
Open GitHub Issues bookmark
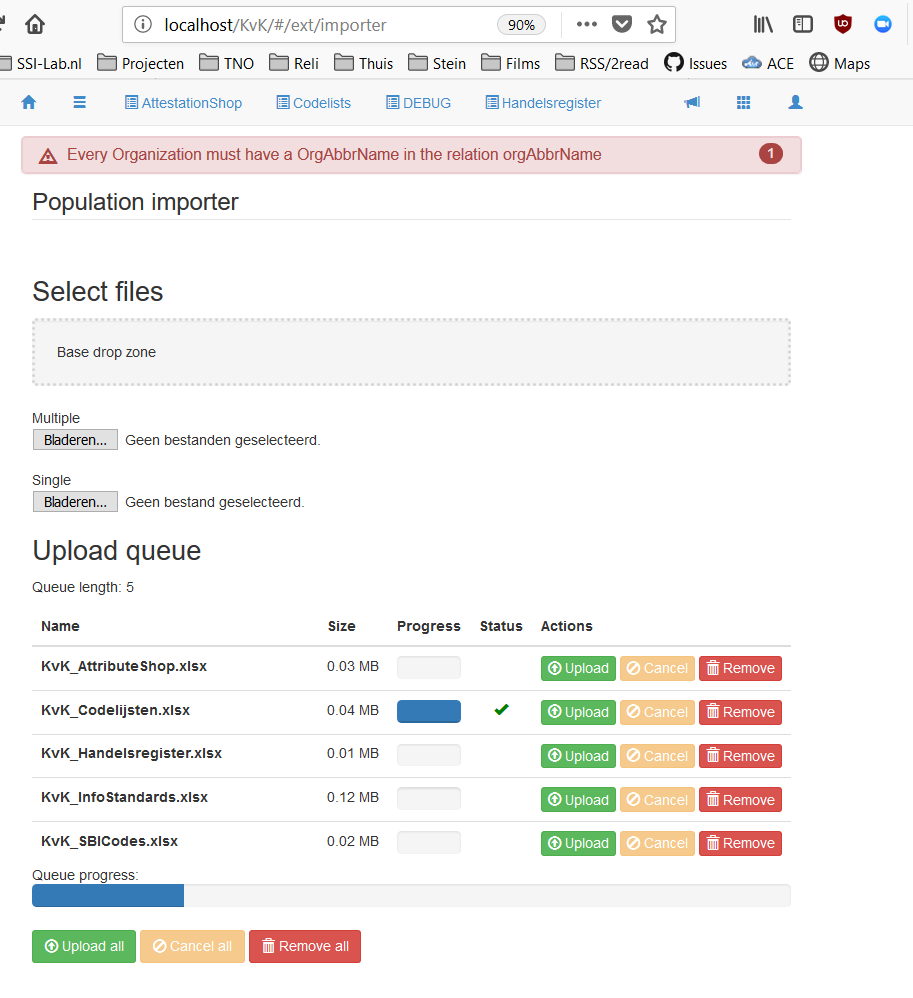point(695,64)
